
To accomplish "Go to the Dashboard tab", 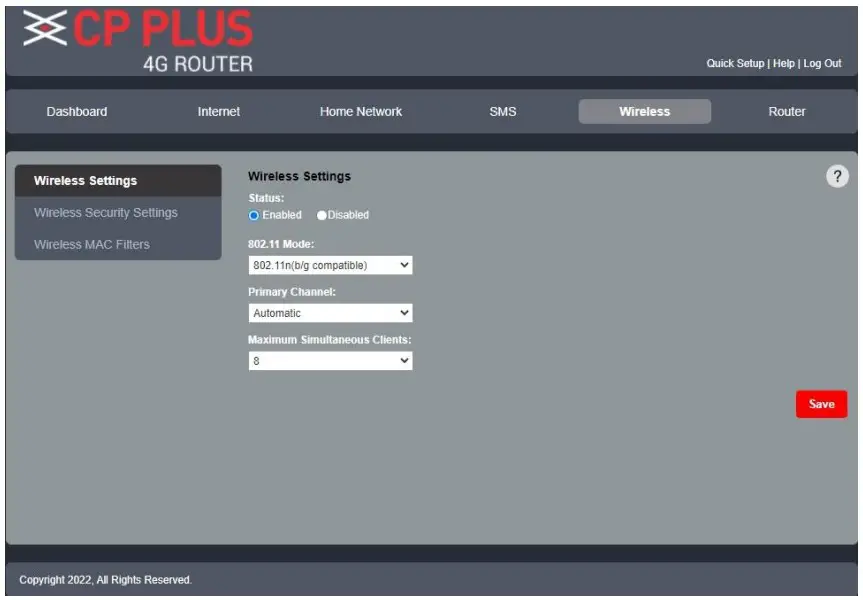I will [77, 112].
